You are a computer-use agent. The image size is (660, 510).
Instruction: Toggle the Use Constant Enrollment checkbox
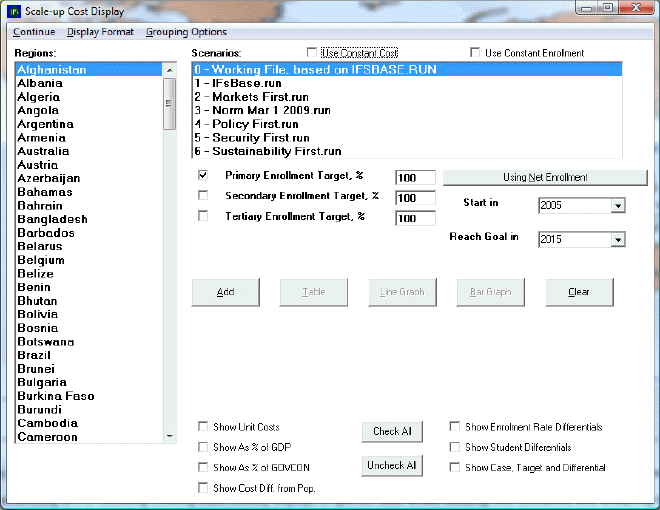[476, 53]
